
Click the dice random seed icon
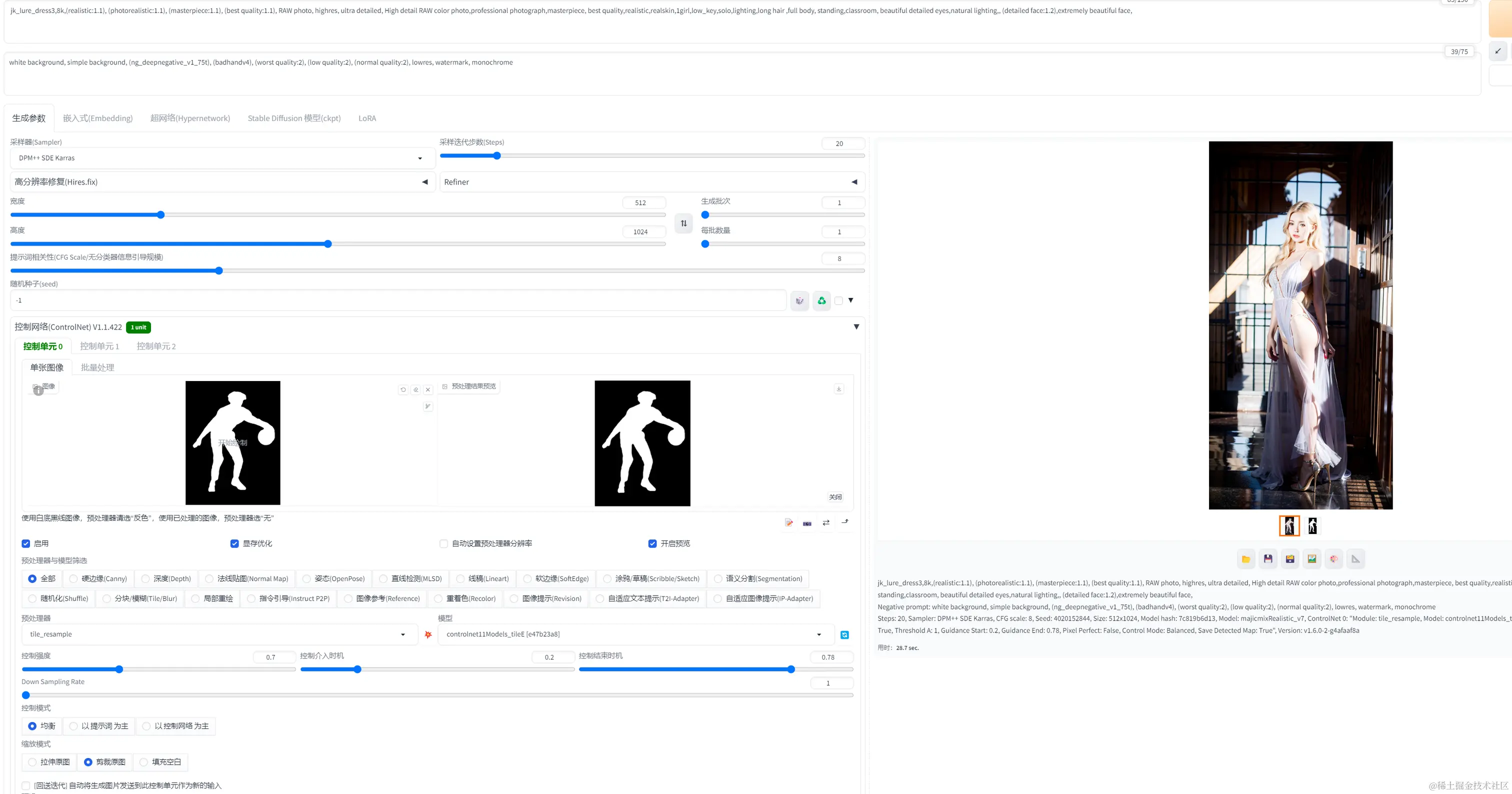[x=799, y=301]
